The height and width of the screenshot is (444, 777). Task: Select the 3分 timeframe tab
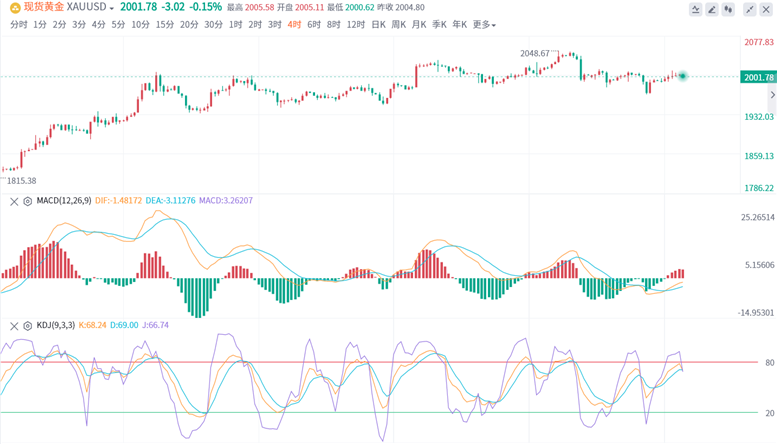(x=79, y=24)
